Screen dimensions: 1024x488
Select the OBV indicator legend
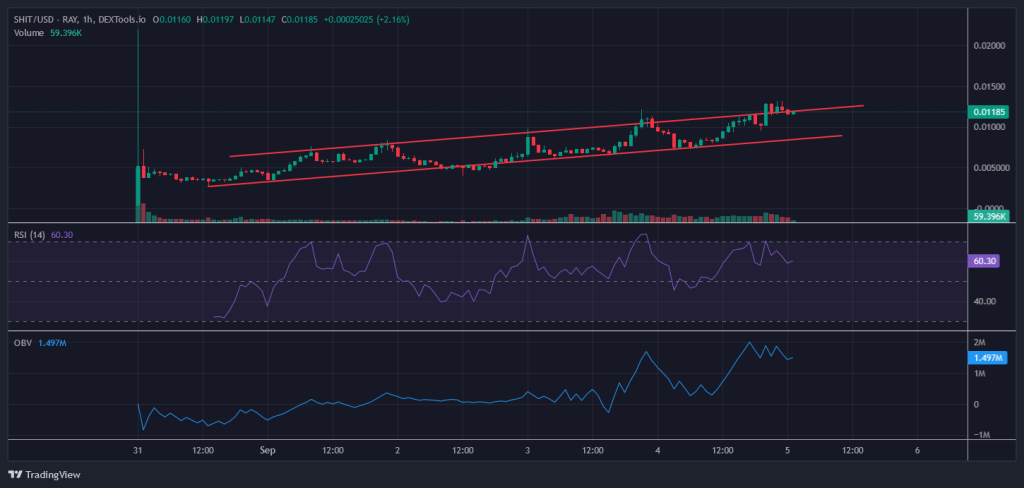[23, 343]
